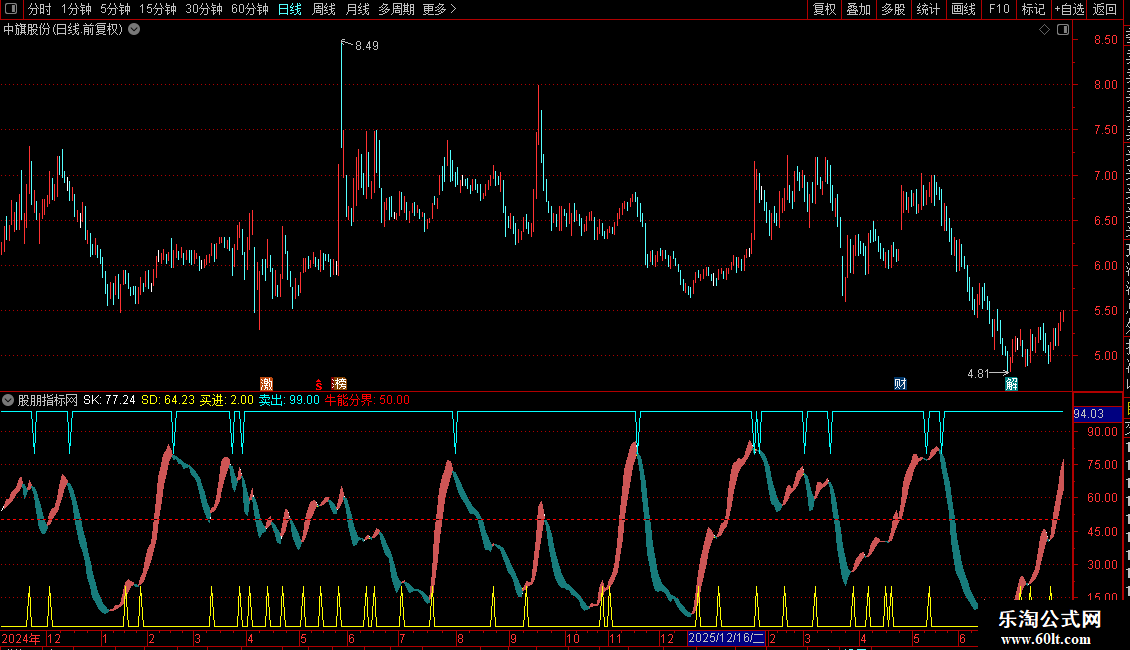Click the 统计 statistics button

(927, 9)
